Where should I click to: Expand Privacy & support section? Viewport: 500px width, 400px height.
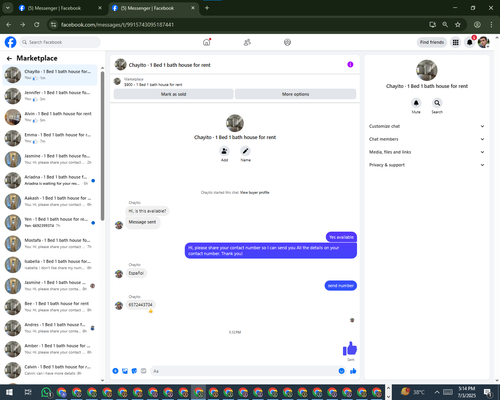(426, 165)
